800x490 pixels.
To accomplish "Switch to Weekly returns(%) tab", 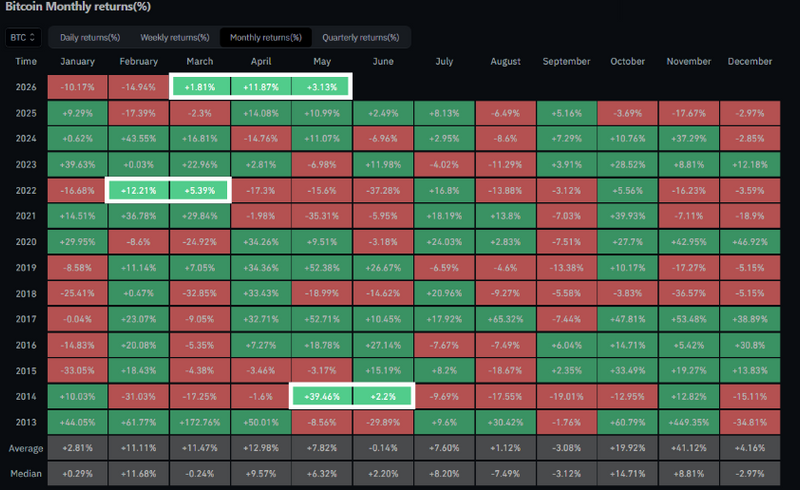I will [x=174, y=37].
